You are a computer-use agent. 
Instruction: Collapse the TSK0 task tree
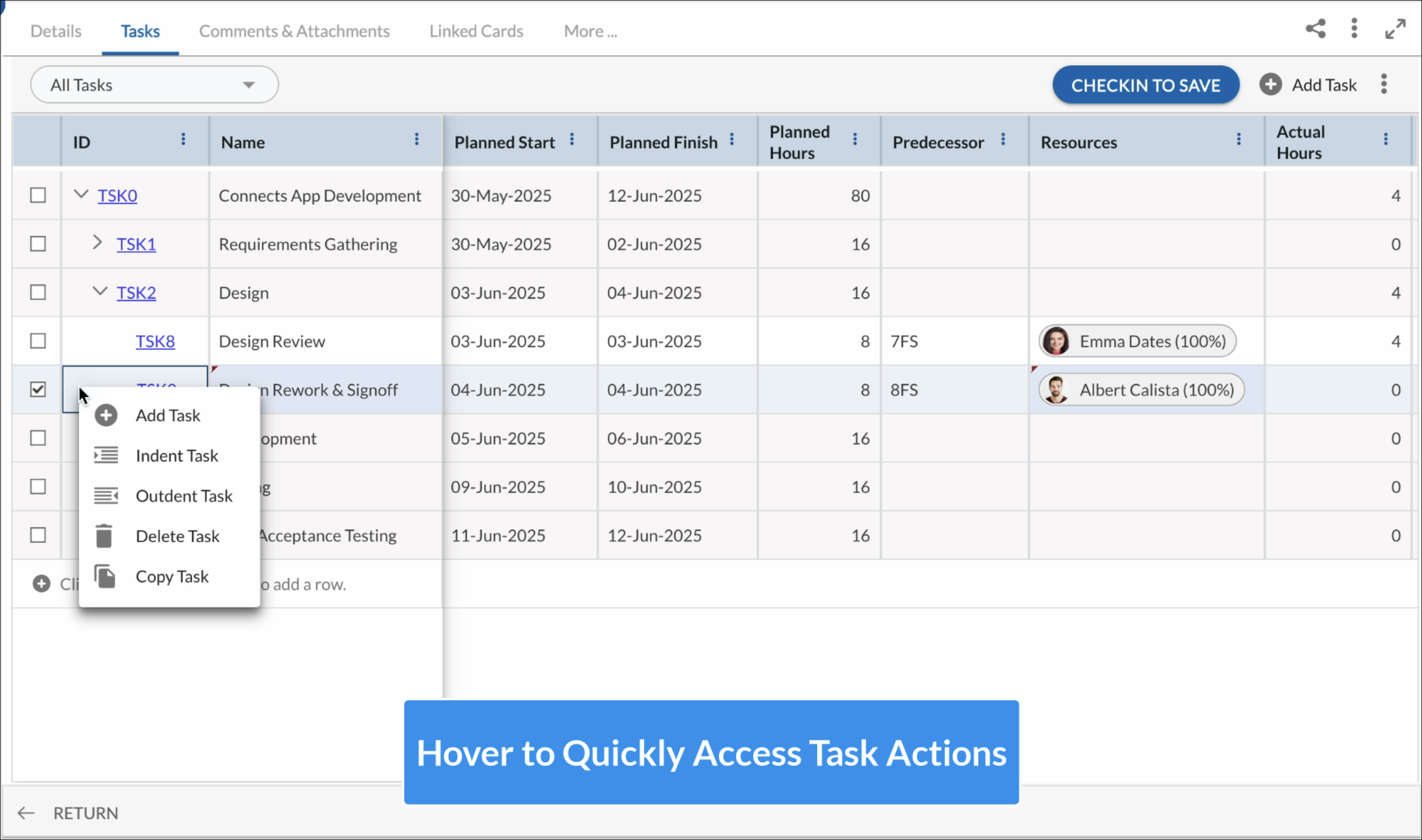81,194
